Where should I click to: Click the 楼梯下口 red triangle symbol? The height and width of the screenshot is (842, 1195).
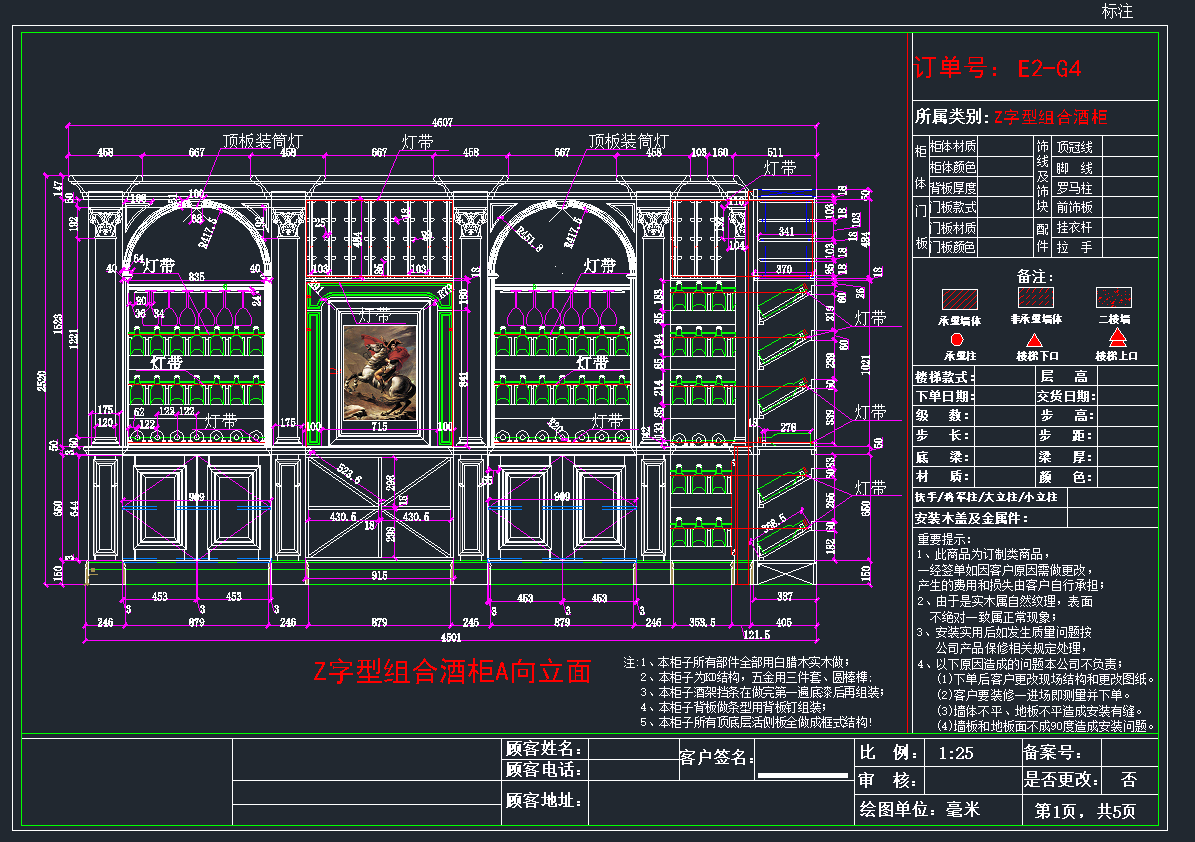pos(1034,340)
